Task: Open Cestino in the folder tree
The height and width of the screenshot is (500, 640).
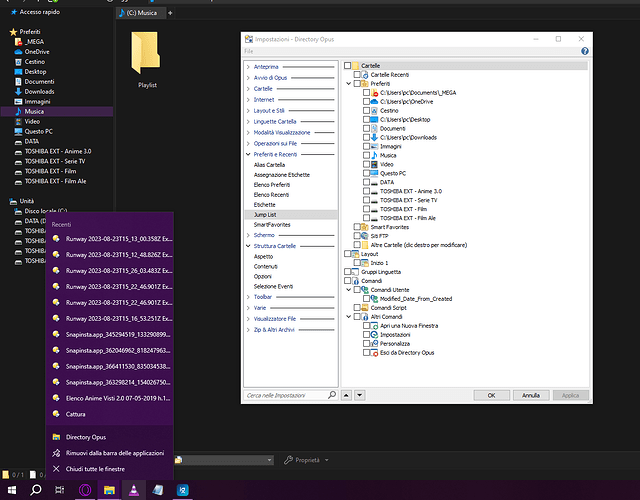Action: pyautogui.click(x=34, y=62)
